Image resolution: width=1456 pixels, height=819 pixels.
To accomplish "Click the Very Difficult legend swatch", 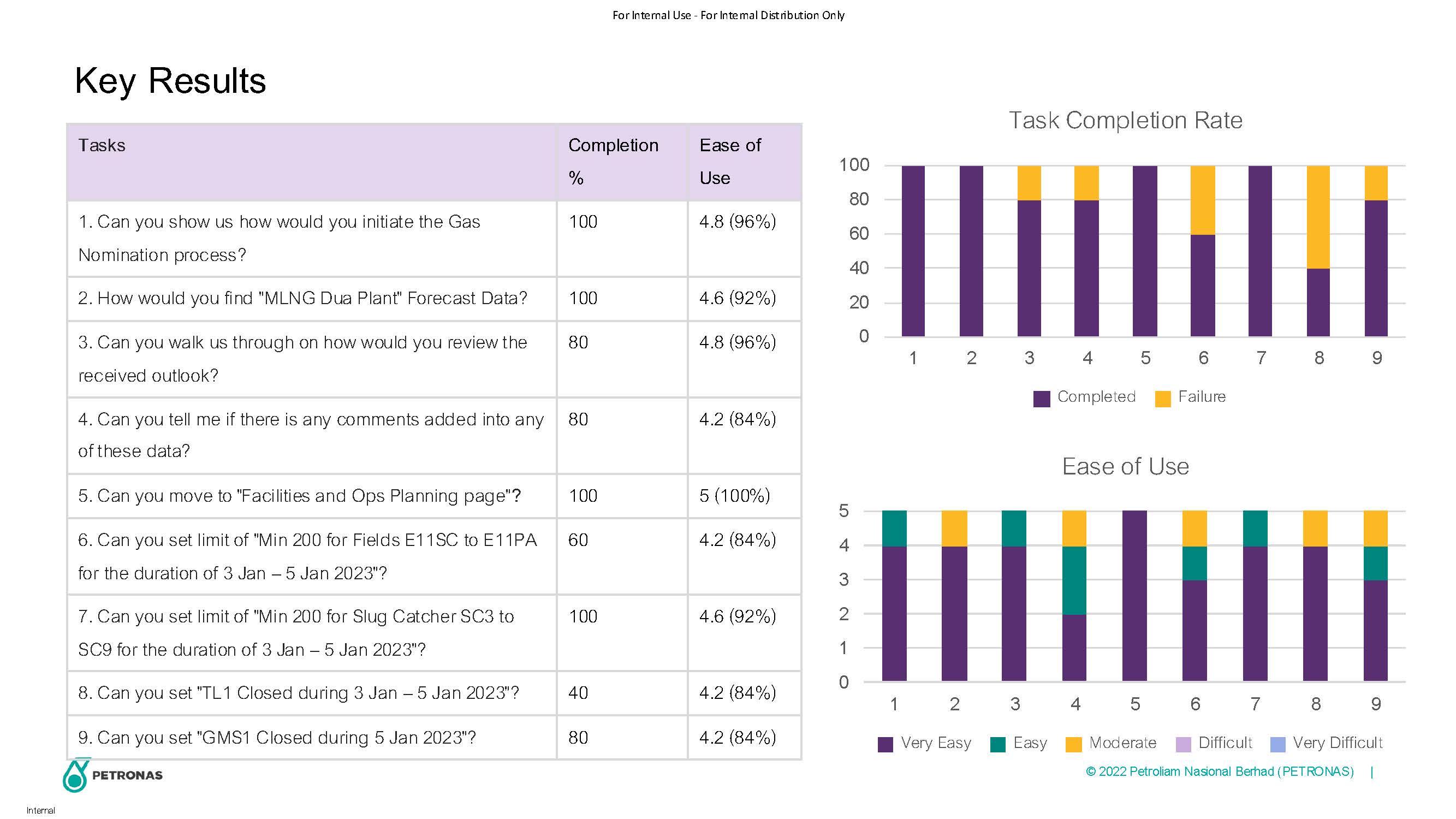I will (1277, 744).
